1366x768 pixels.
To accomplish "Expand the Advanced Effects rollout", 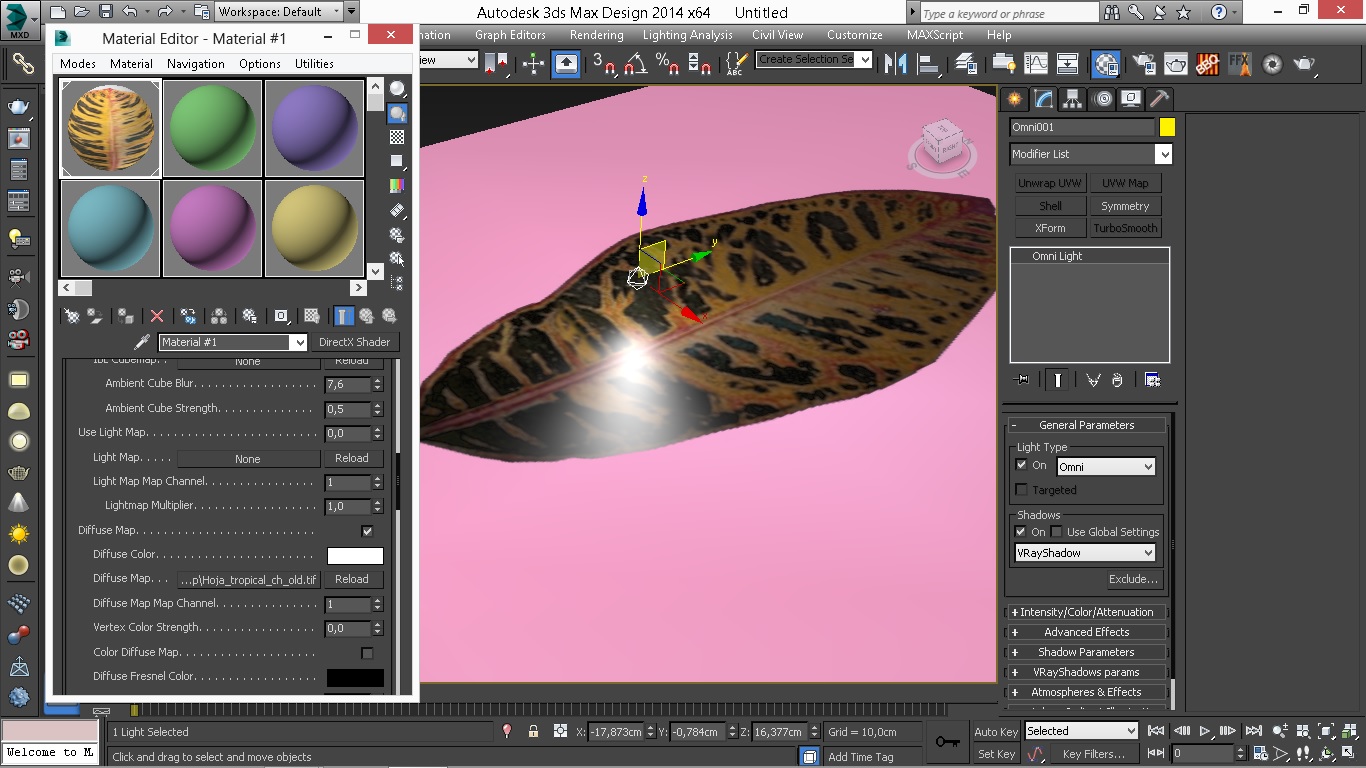I will pyautogui.click(x=1086, y=632).
